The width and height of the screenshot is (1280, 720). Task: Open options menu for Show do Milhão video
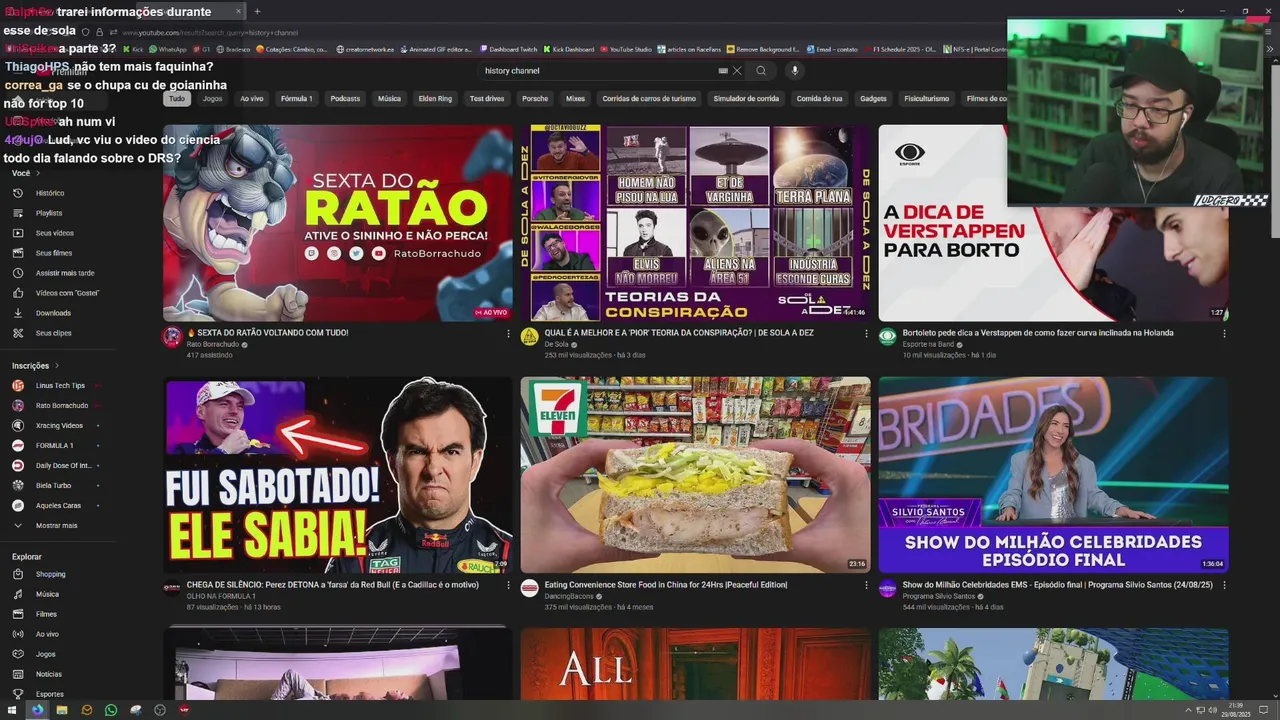tap(1224, 586)
